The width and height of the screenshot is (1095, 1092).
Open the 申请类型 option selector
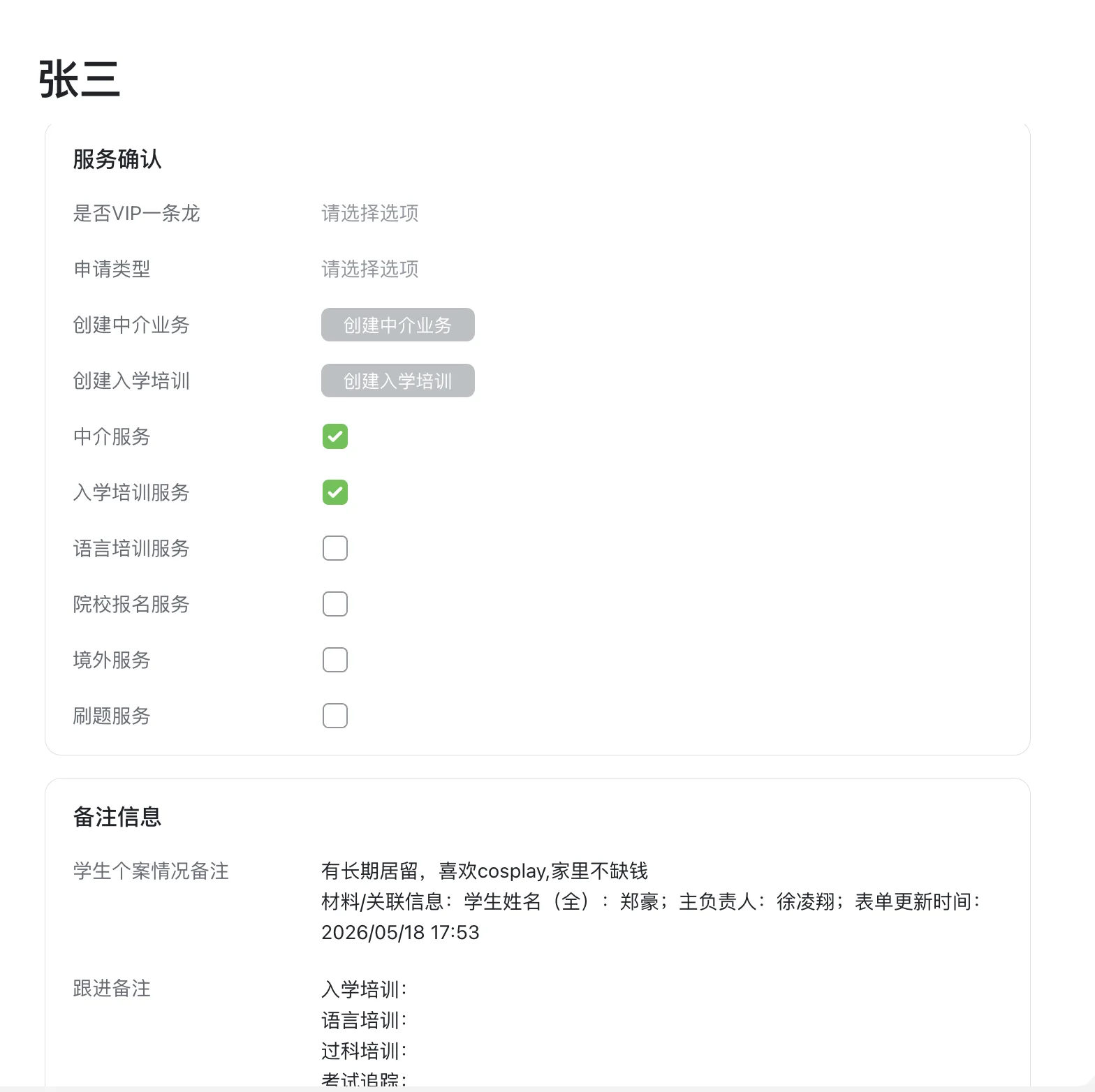[x=370, y=269]
